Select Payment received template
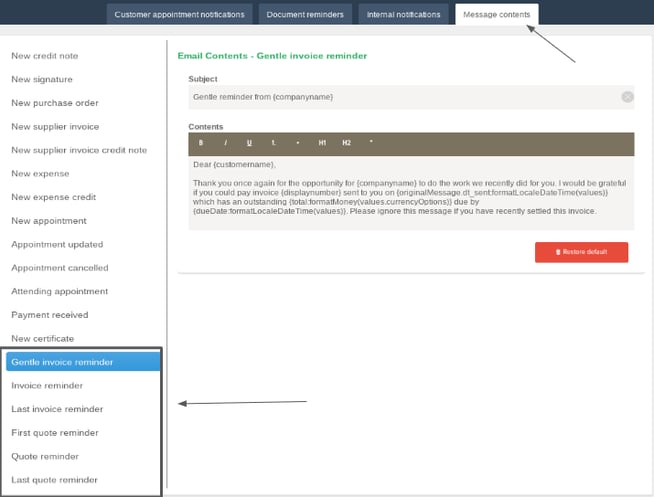654x497 pixels. point(50,315)
